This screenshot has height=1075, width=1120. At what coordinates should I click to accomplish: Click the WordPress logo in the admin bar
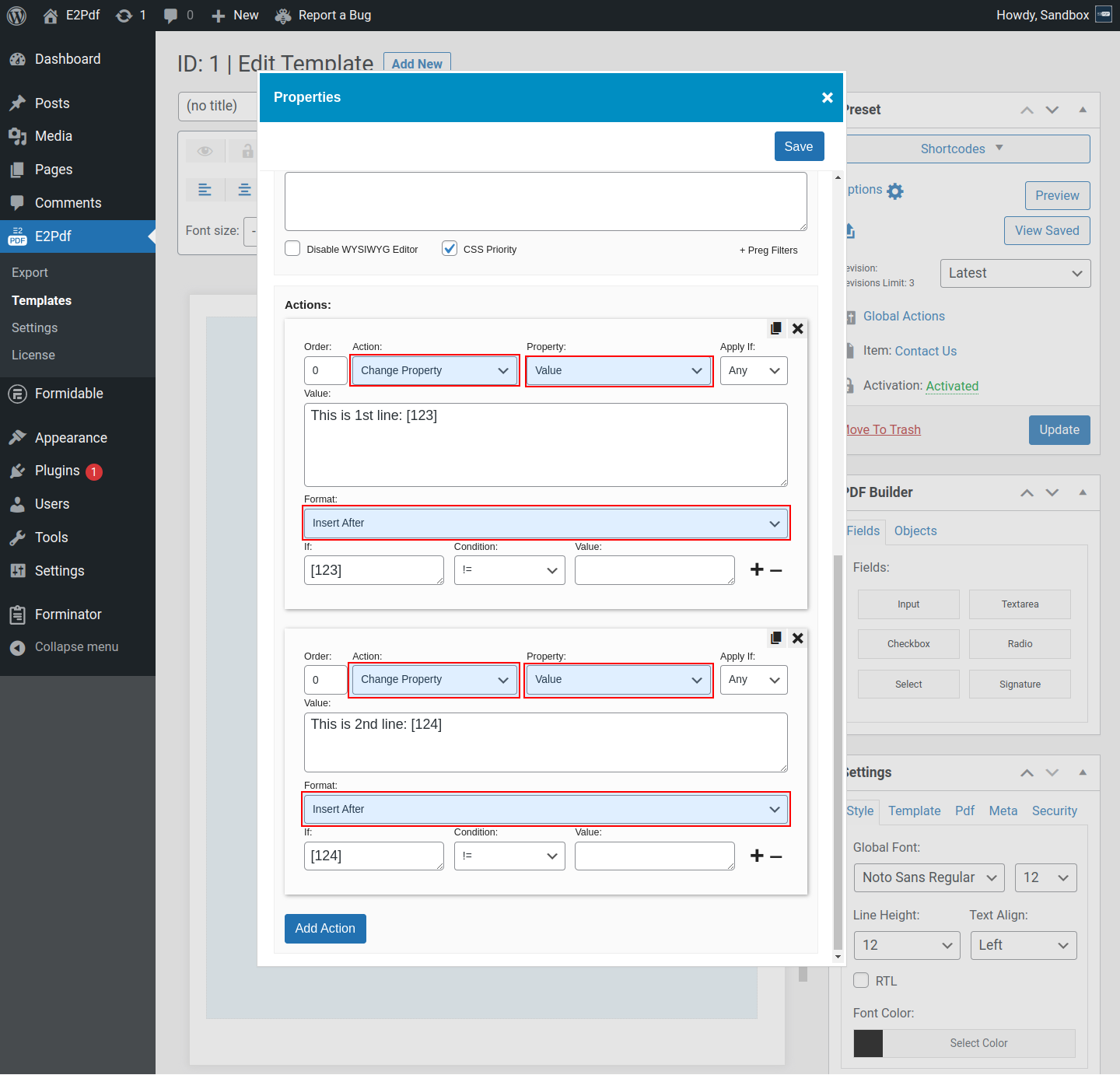click(16, 16)
